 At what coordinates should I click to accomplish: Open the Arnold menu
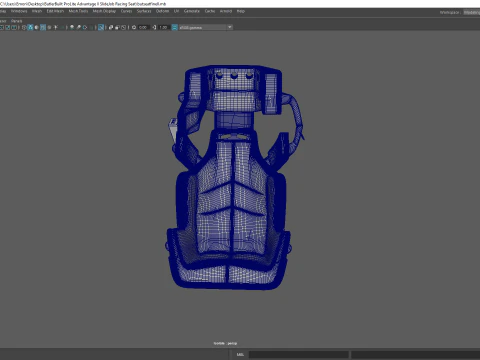[226, 11]
